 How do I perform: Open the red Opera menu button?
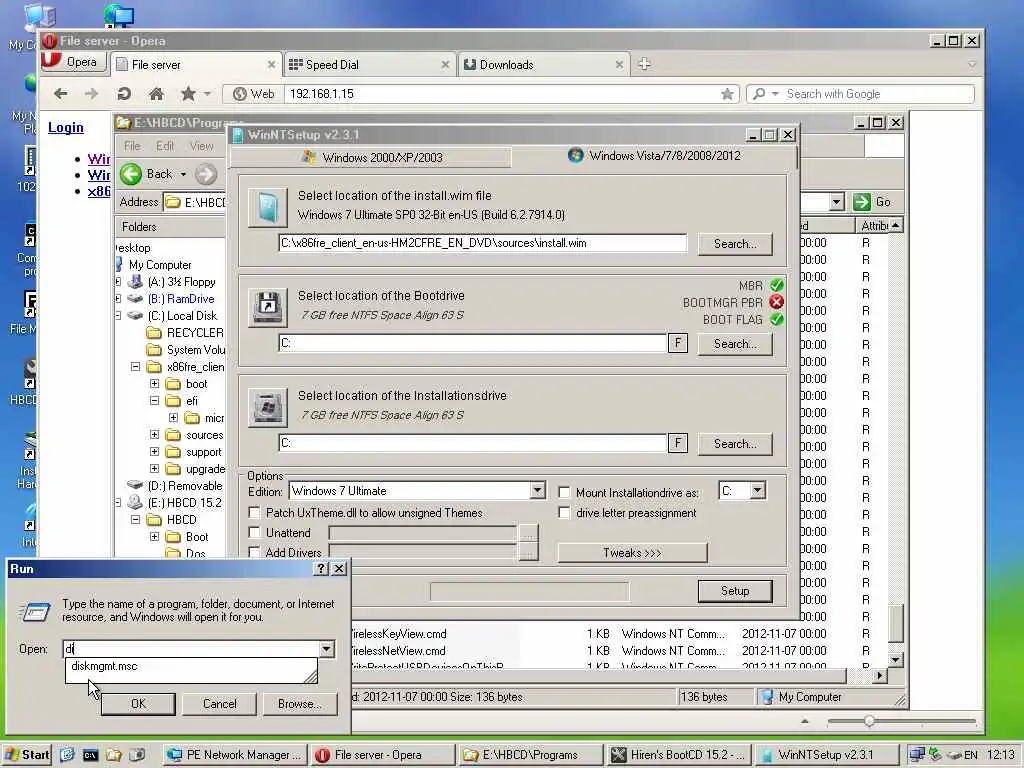coord(72,62)
